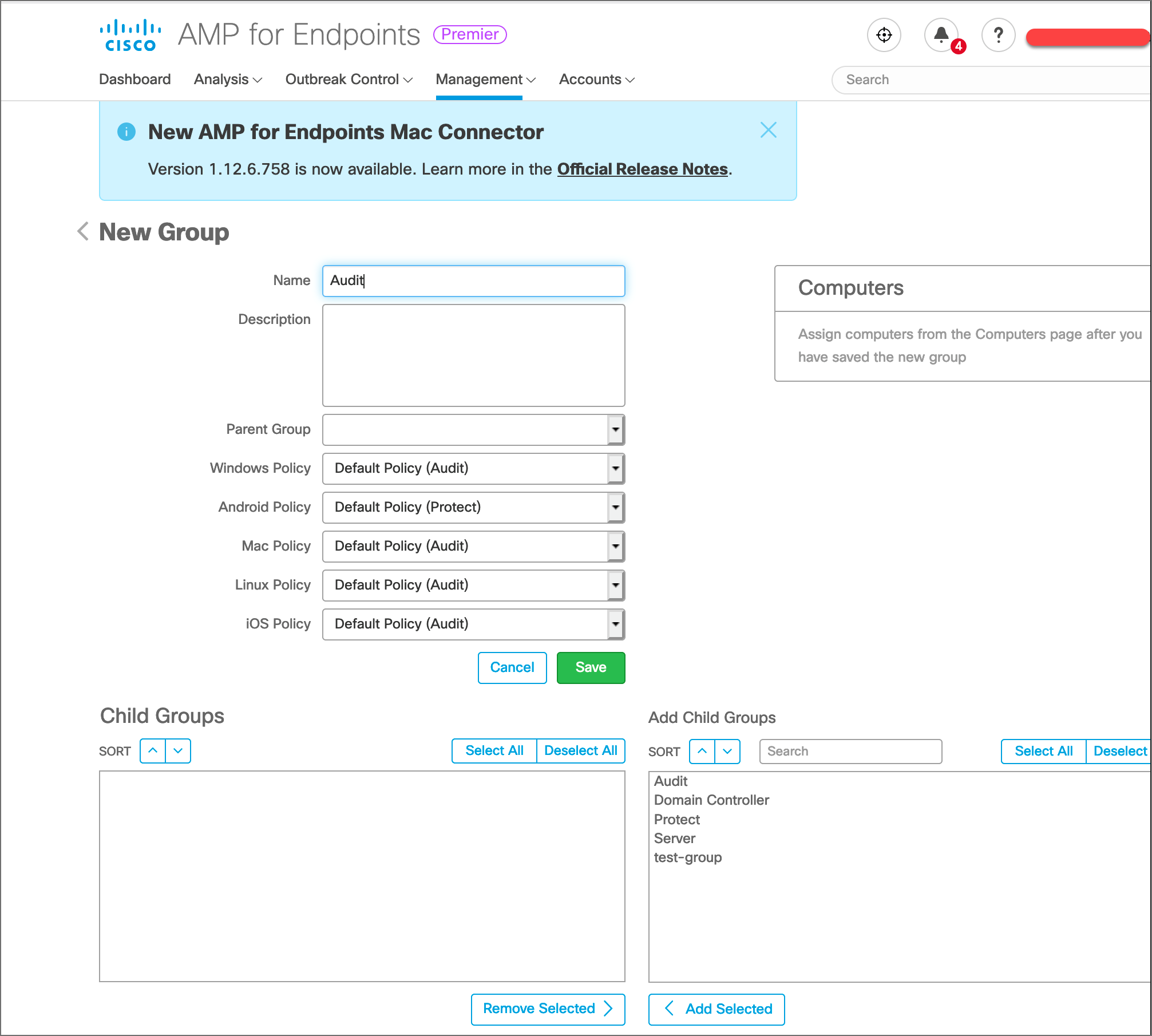The height and width of the screenshot is (1036, 1152).
Task: Click Deselect All under Child Groups
Action: [x=580, y=751]
